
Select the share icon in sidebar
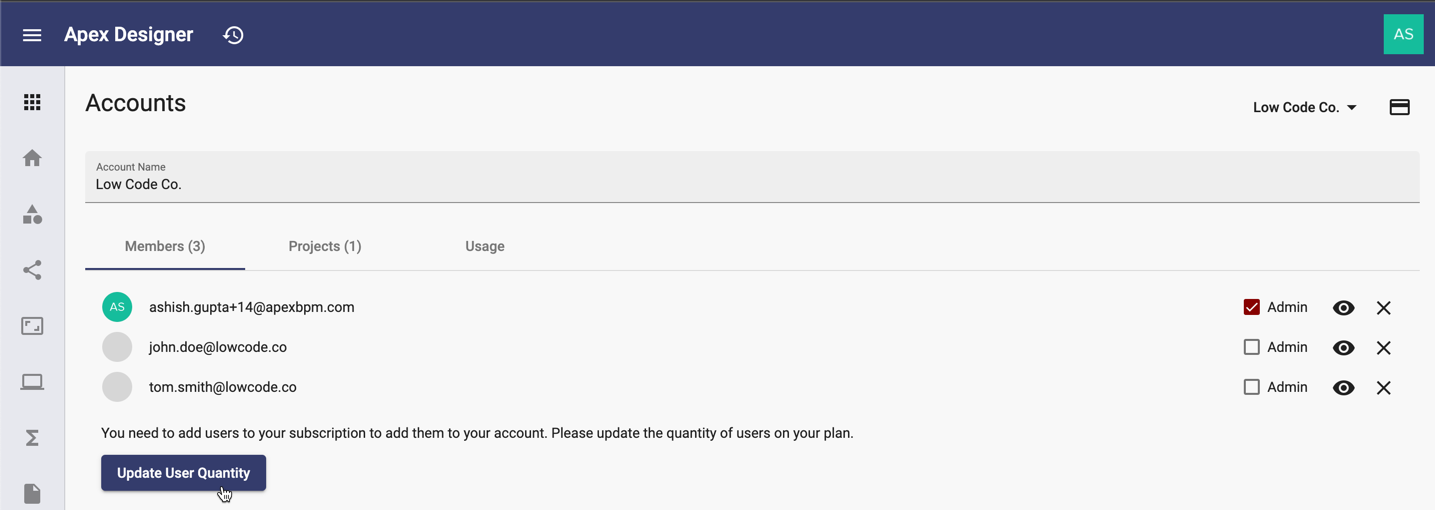point(32,270)
